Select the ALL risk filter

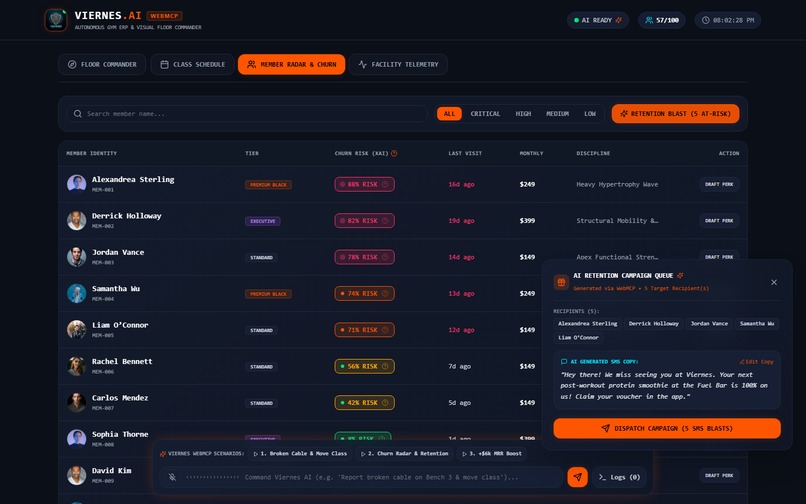pyautogui.click(x=449, y=114)
